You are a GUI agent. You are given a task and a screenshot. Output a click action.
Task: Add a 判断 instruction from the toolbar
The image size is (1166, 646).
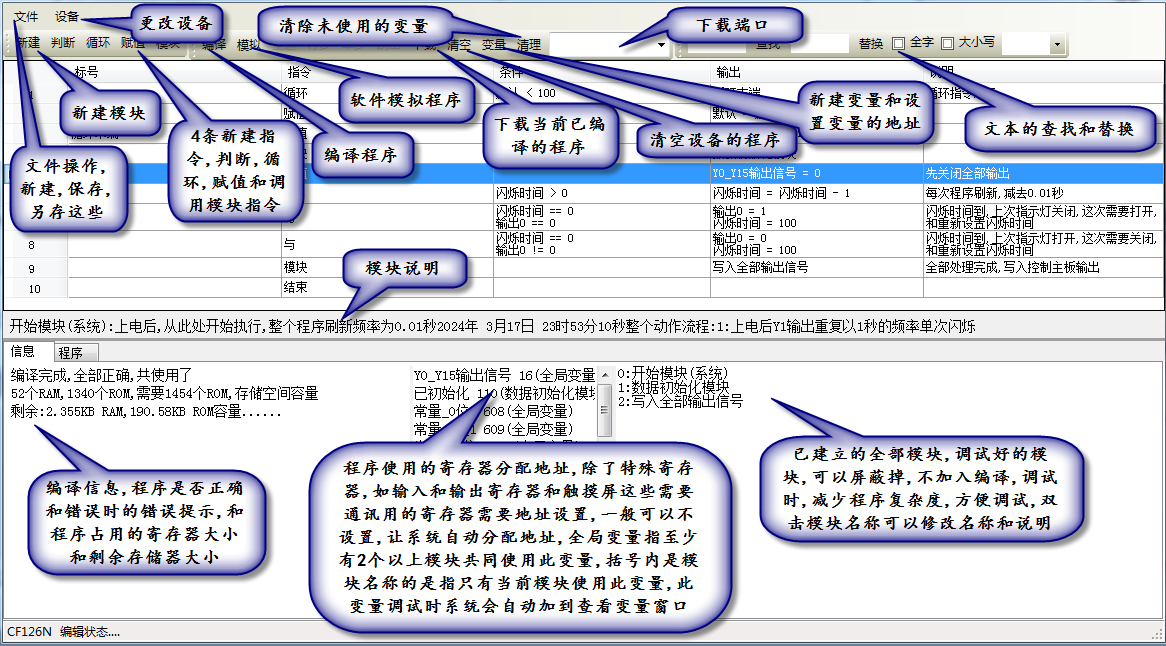click(x=62, y=43)
